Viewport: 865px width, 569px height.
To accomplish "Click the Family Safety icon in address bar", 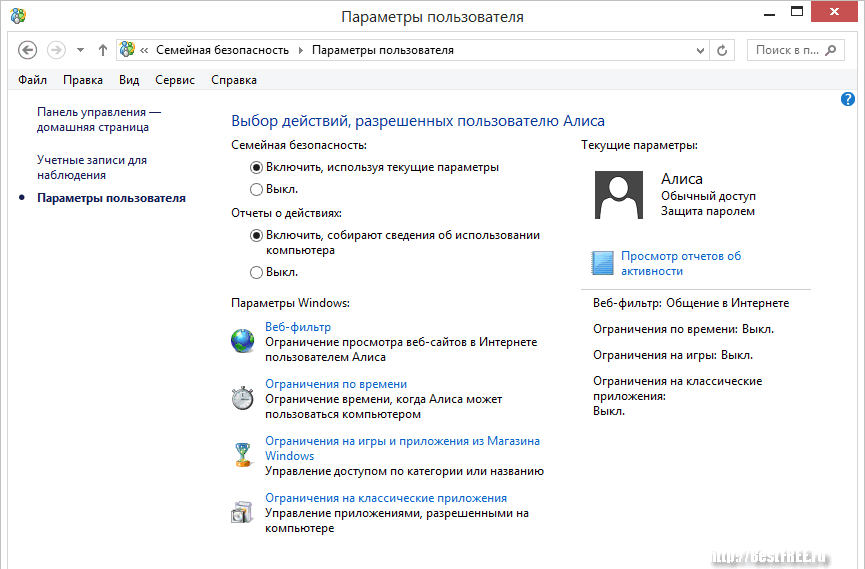I will pos(127,49).
